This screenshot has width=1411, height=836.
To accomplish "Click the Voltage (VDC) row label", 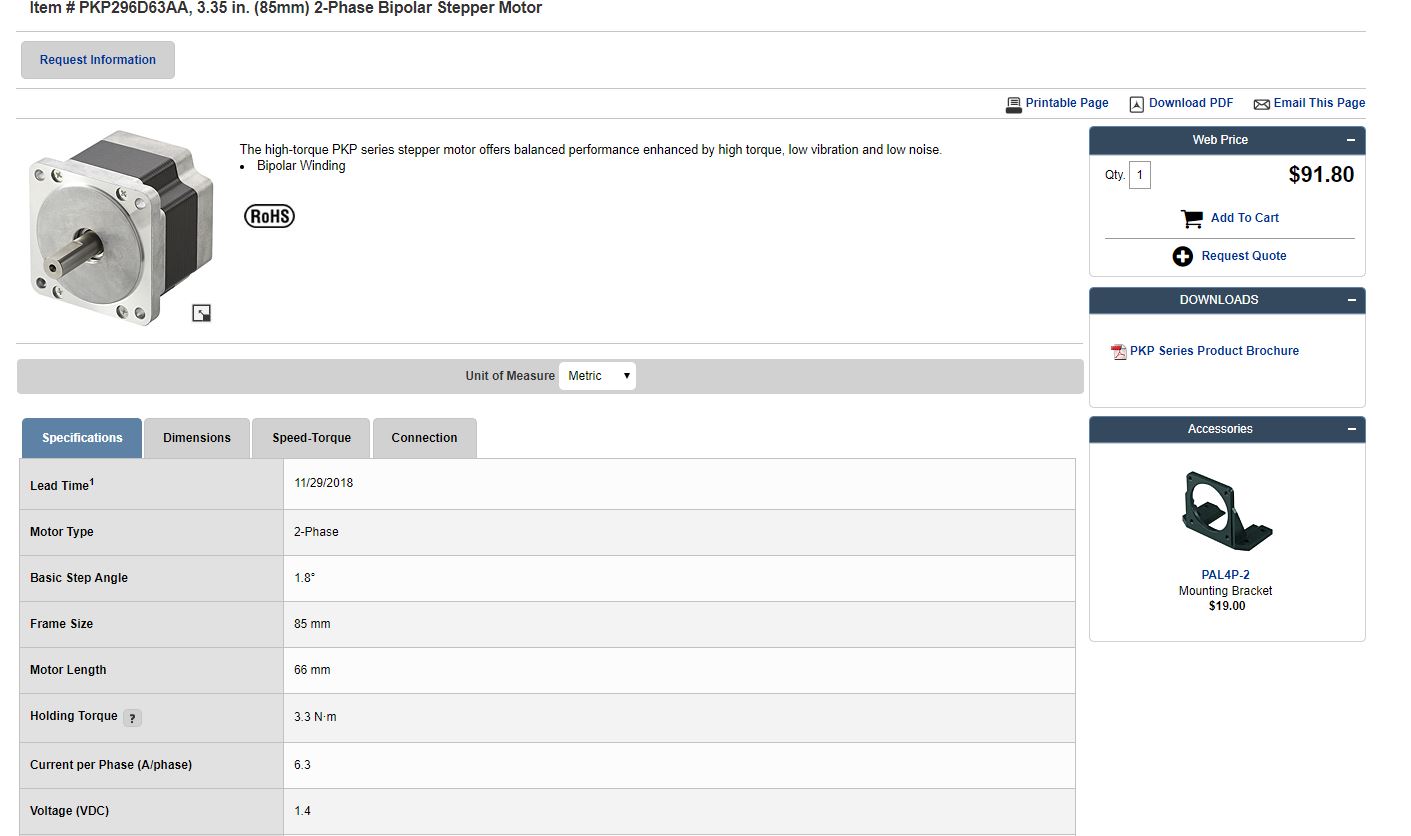I will [69, 811].
